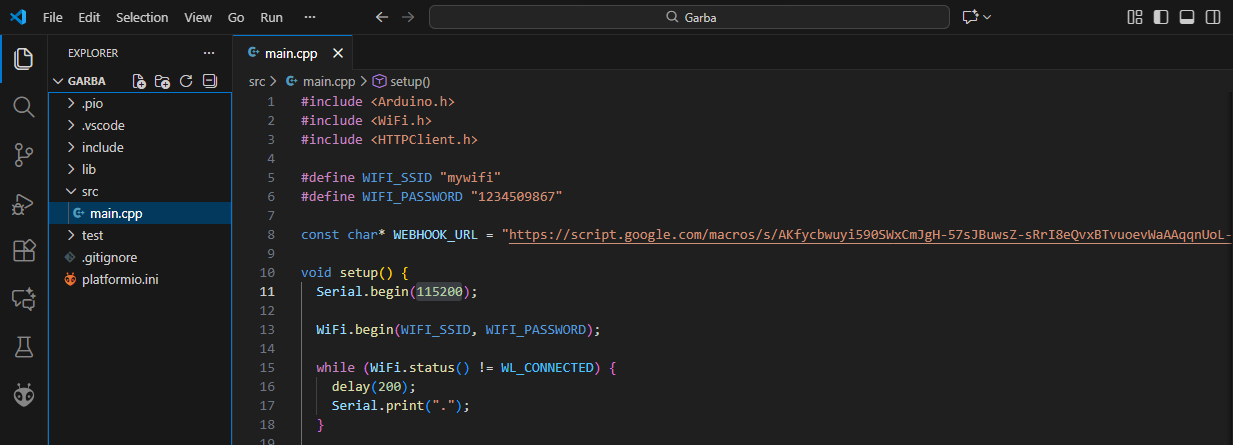Image resolution: width=1233 pixels, height=445 pixels.
Task: Open the Testing flask icon
Action: tap(23, 347)
